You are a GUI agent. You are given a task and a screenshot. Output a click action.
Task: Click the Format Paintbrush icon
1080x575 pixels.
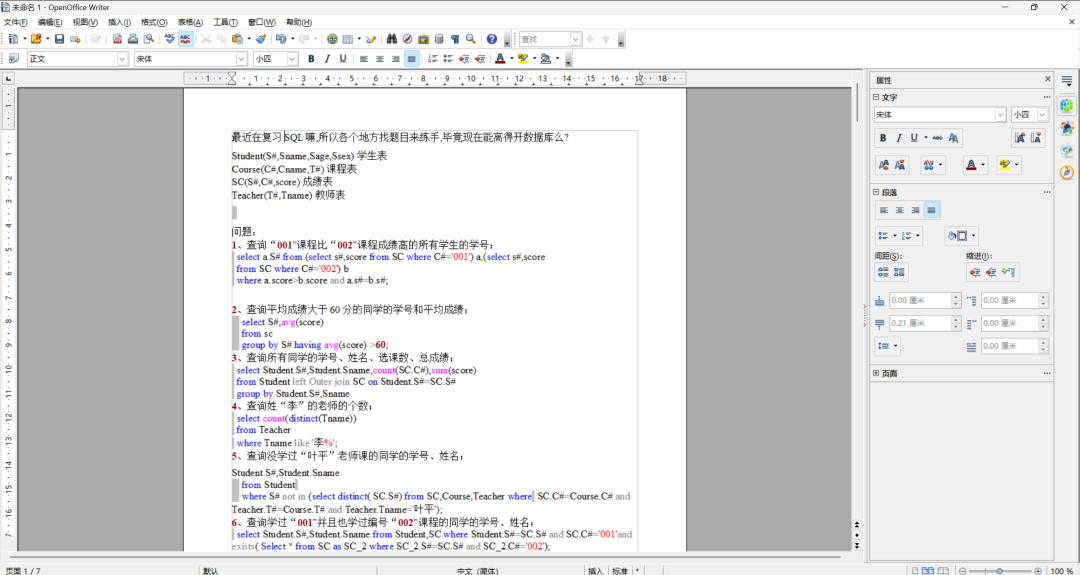260,39
